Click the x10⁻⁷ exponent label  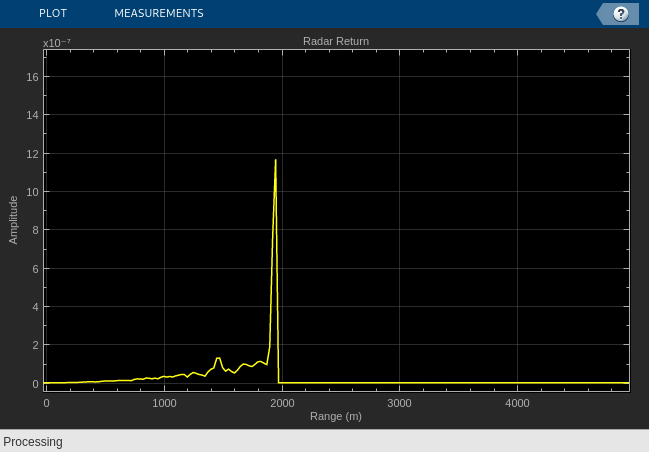click(57, 43)
